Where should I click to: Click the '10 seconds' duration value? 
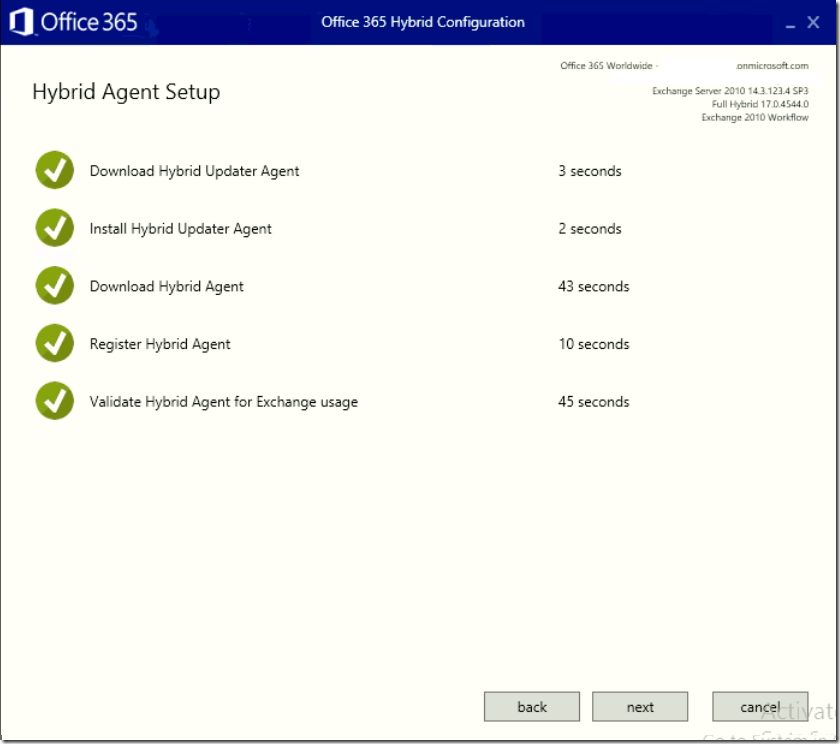[x=594, y=344]
